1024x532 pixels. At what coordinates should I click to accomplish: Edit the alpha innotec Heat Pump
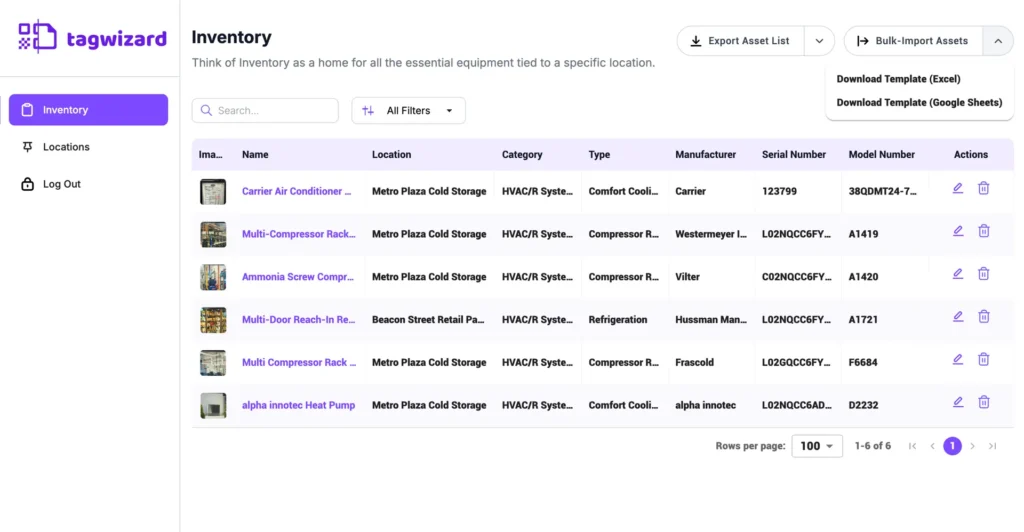(957, 402)
